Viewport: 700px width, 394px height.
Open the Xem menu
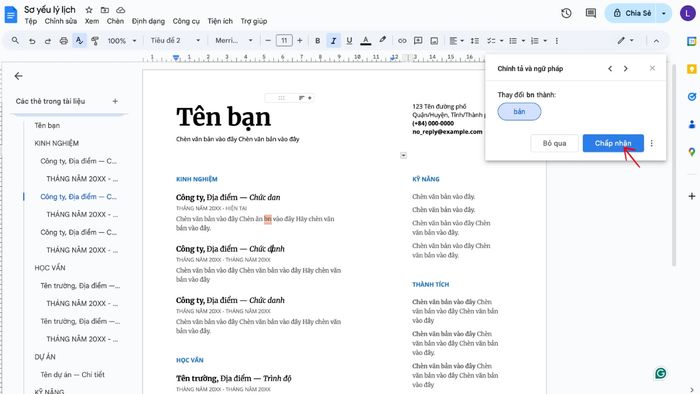[x=92, y=21]
